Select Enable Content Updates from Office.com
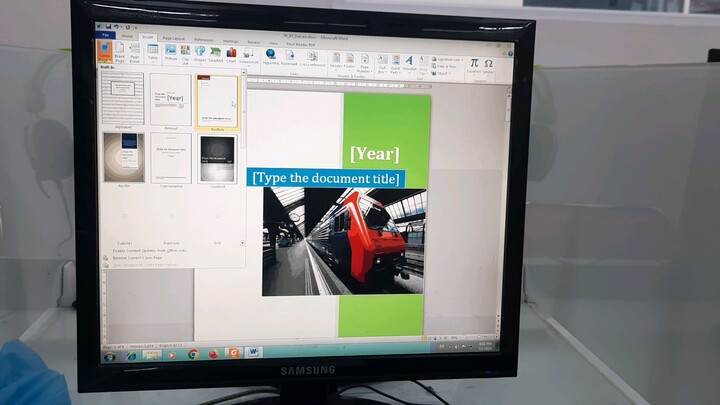Viewport: 720px width, 405px height. click(x=151, y=251)
